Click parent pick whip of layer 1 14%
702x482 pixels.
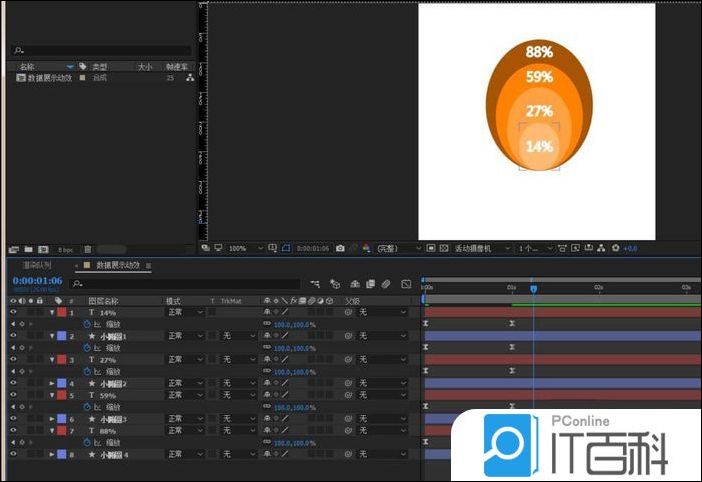point(348,312)
